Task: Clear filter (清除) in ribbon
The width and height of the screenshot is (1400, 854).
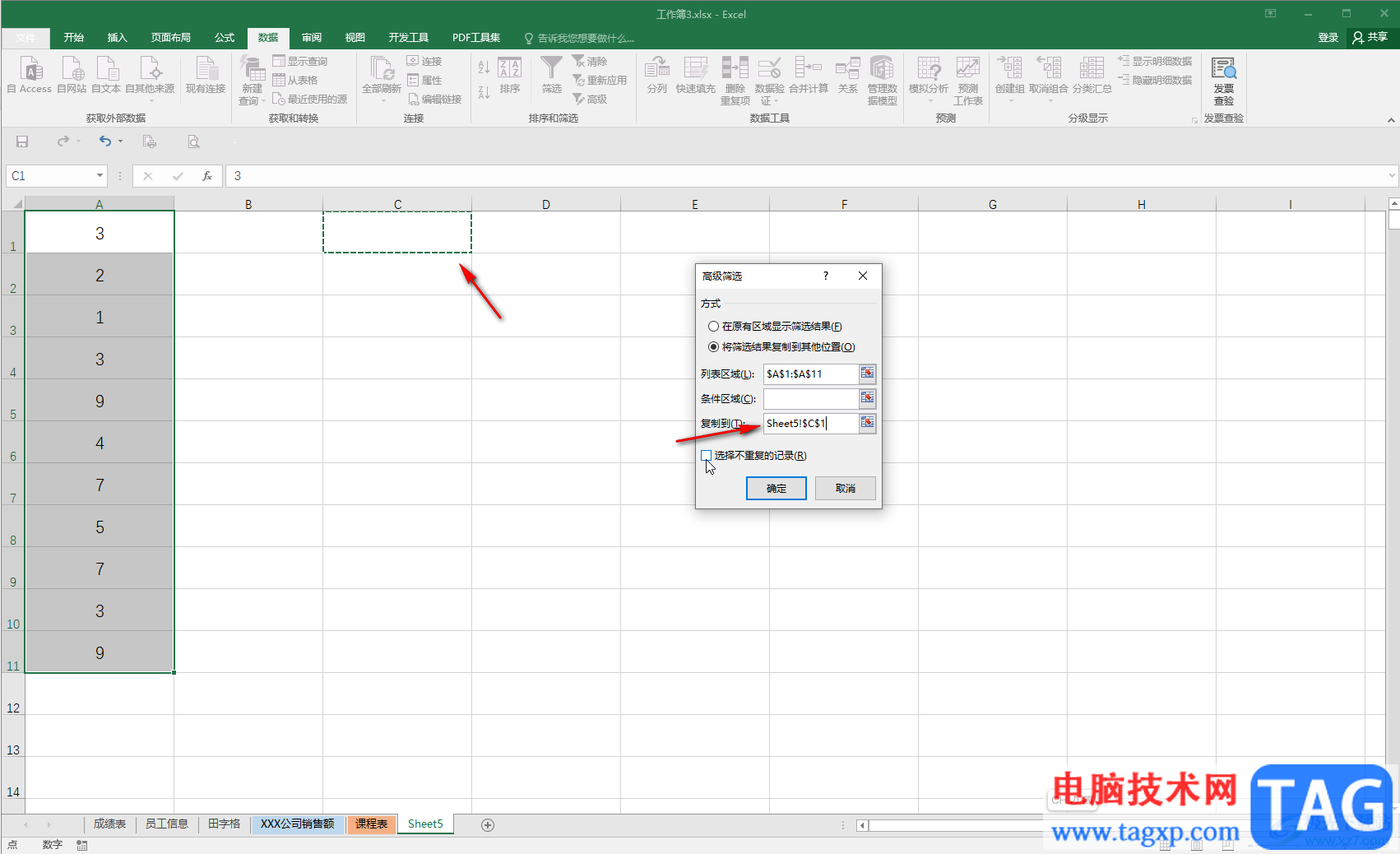Action: (x=591, y=62)
